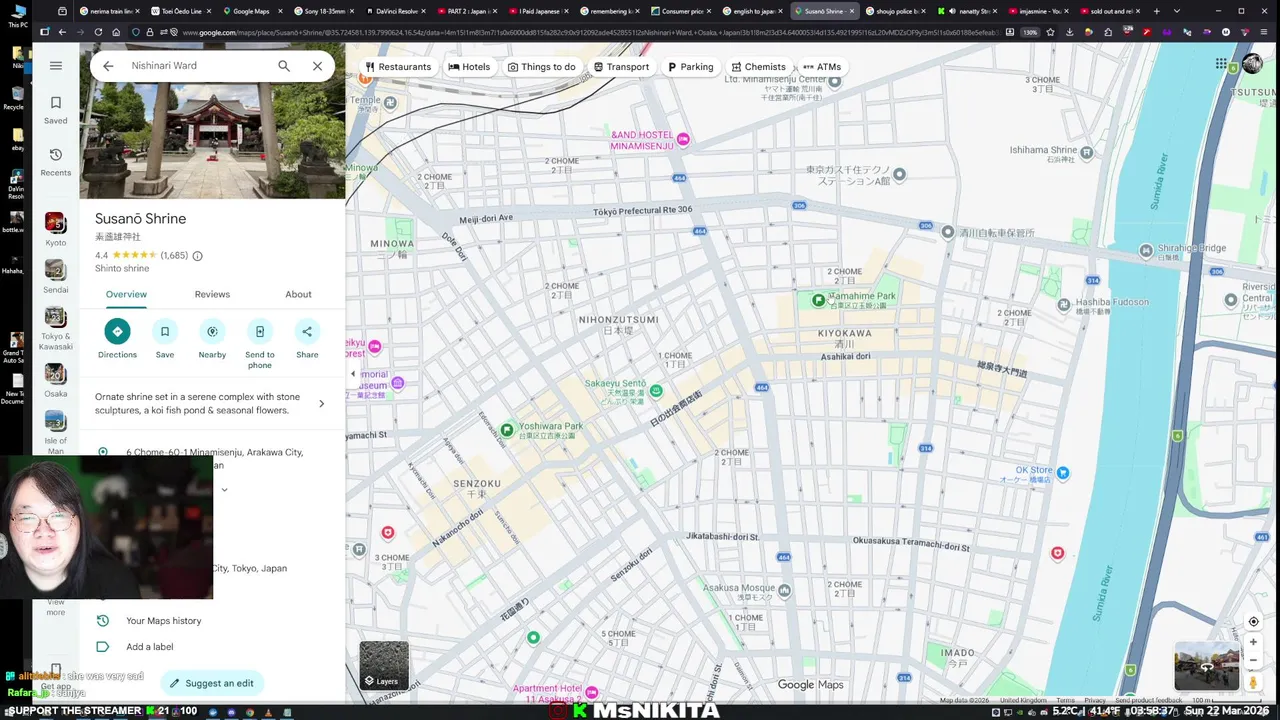Reload the page
This screenshot has width=1280, height=720.
pos(97,32)
